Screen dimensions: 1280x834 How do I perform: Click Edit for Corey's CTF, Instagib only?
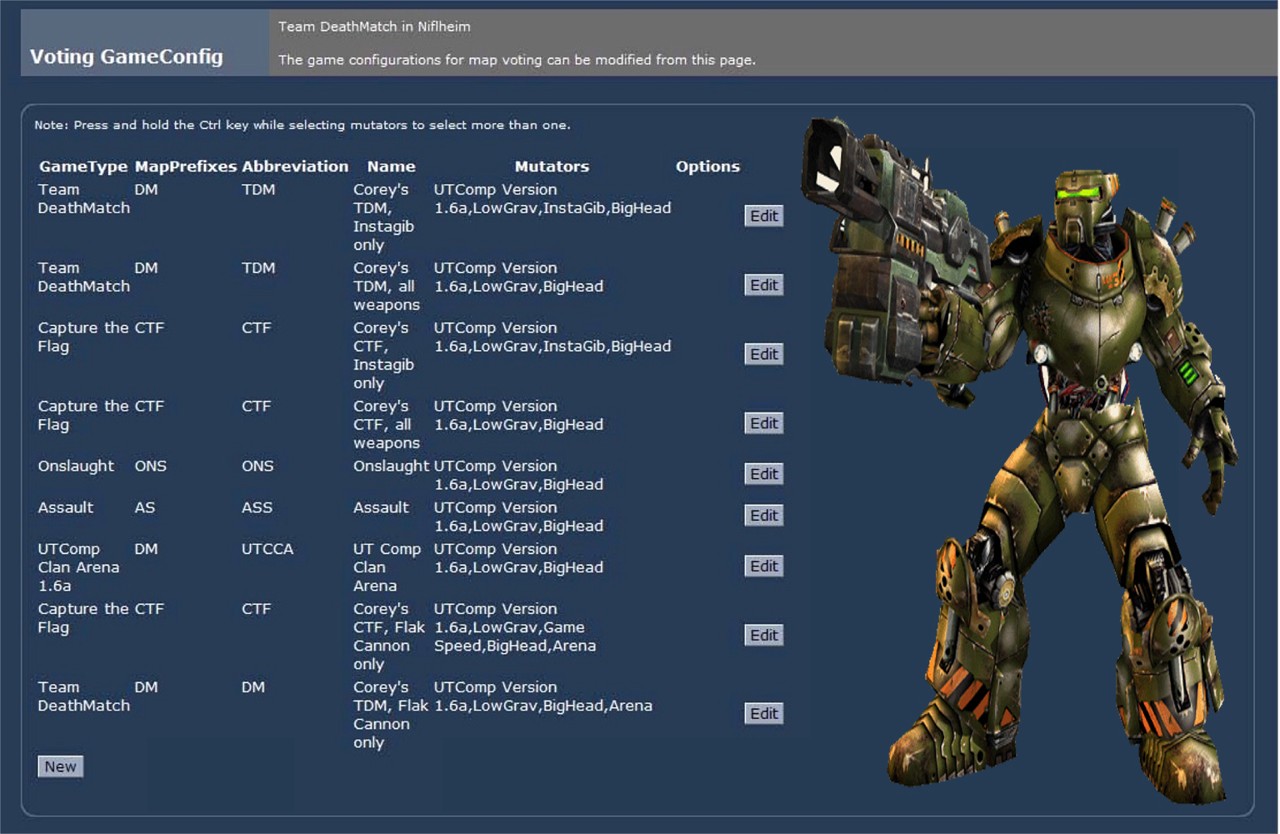(x=764, y=354)
